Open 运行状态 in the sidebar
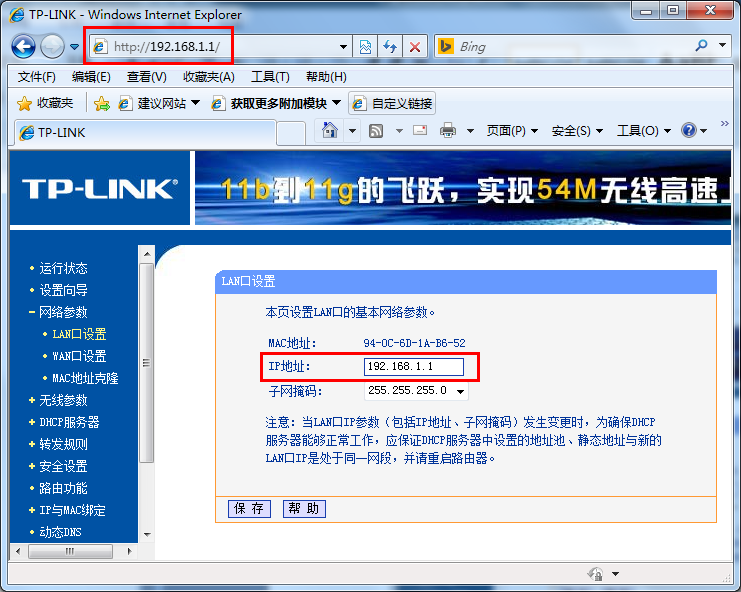Viewport: 741px width, 592px height. pyautogui.click(x=63, y=268)
